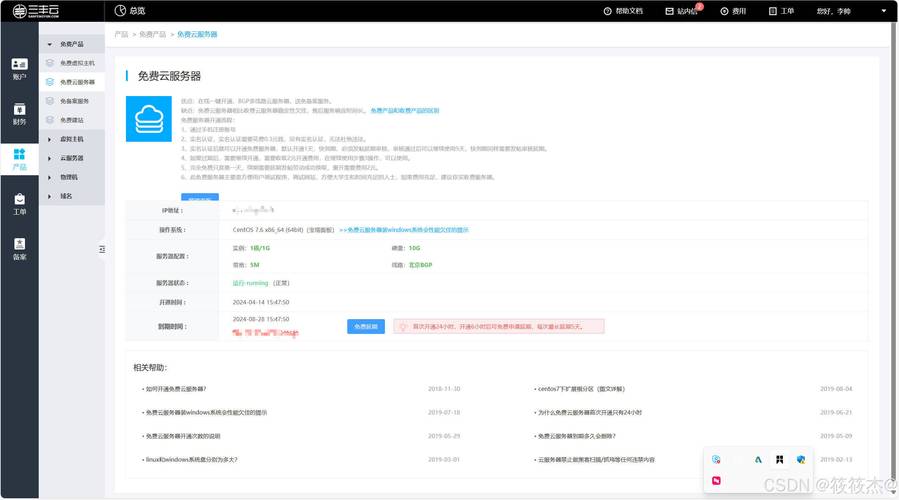
Task: Open 工单 tickets from the top bar
Action: (781, 11)
